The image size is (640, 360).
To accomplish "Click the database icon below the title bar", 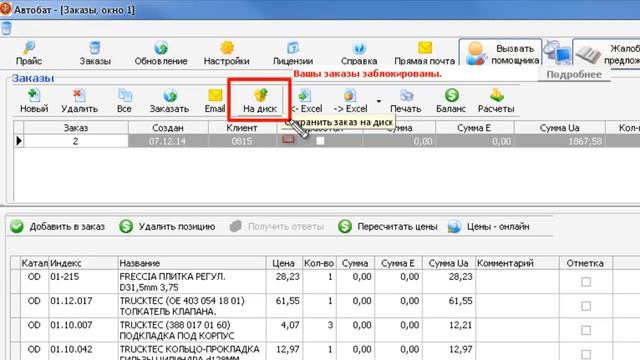I will (x=6, y=29).
